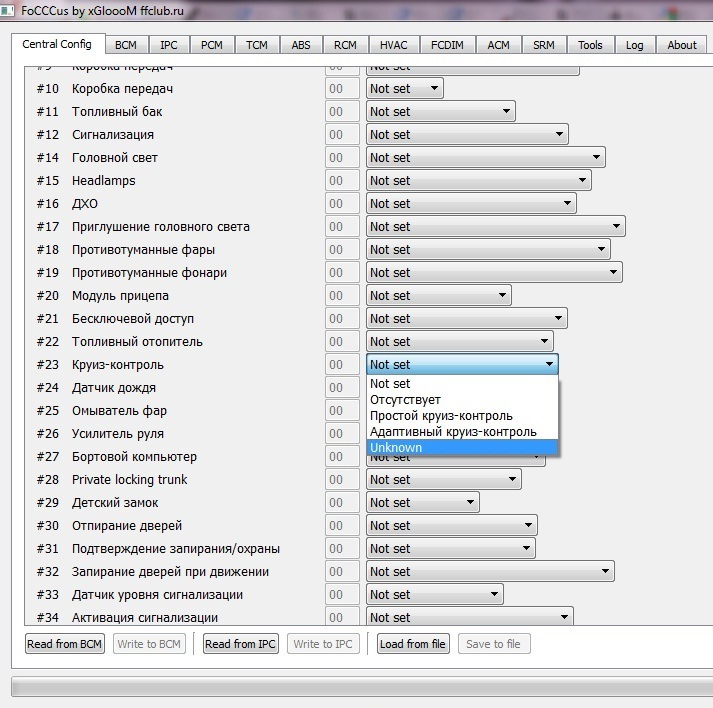Click the progress bar at window bottom
Screen dimensions: 713x708
click(x=362, y=686)
